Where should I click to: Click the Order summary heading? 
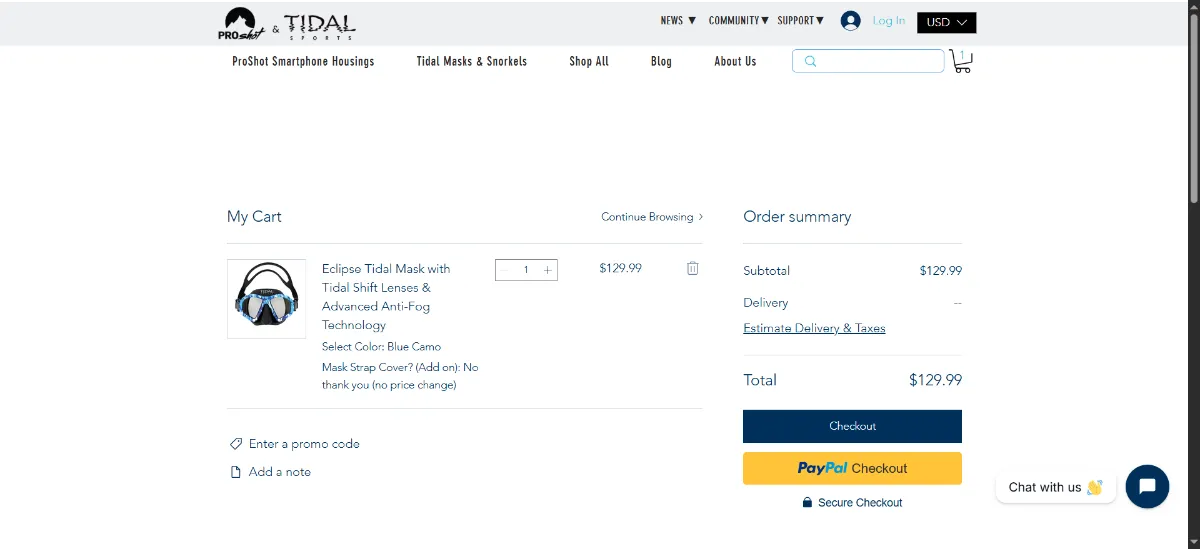797,217
